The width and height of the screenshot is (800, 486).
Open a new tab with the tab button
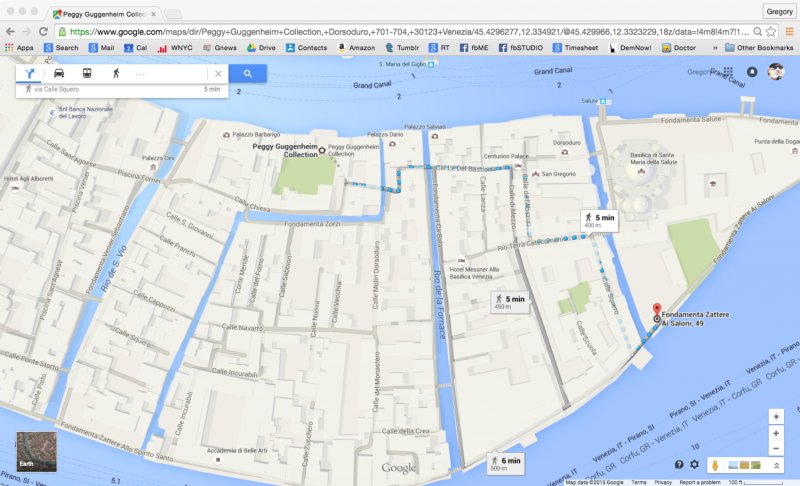173,14
